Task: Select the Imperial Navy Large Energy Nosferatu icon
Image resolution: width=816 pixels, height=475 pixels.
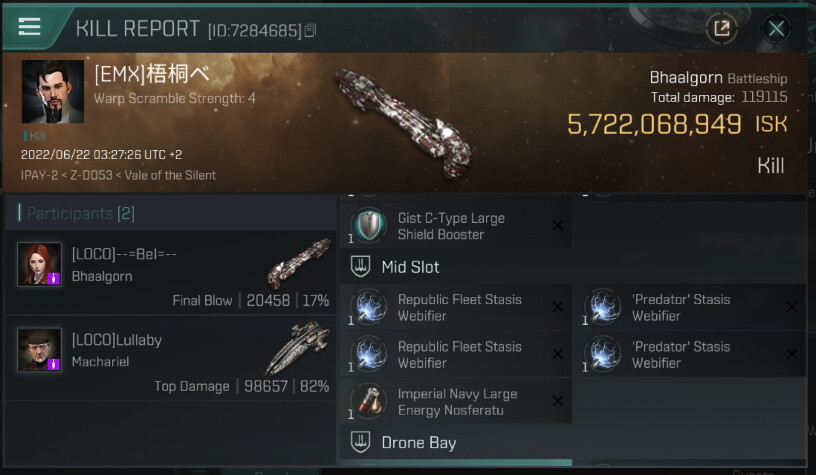Action: (371, 401)
